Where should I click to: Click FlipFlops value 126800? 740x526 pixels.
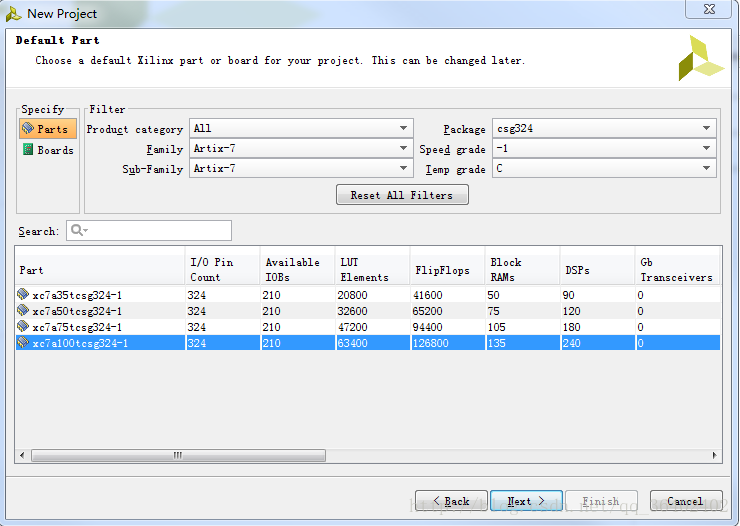[430, 343]
